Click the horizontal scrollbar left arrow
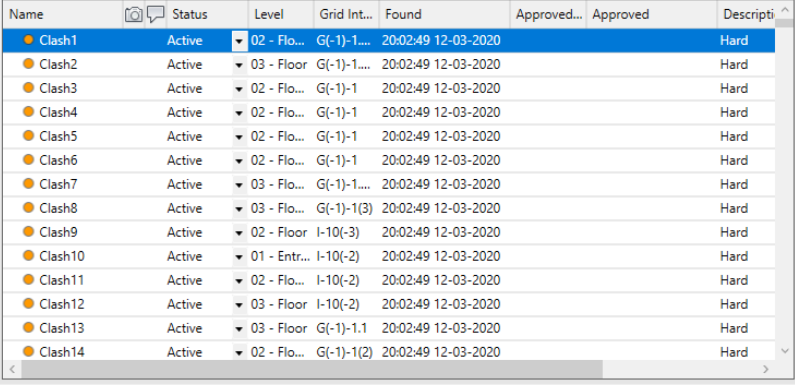Image resolution: width=795 pixels, height=385 pixels. [x=12, y=369]
